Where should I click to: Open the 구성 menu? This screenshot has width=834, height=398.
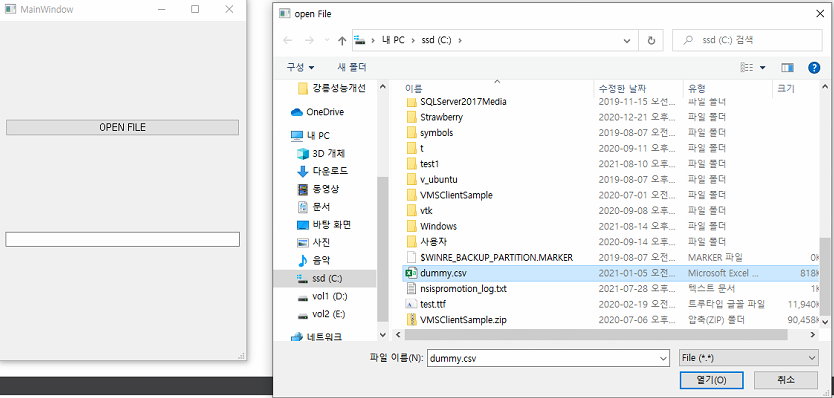click(x=301, y=68)
